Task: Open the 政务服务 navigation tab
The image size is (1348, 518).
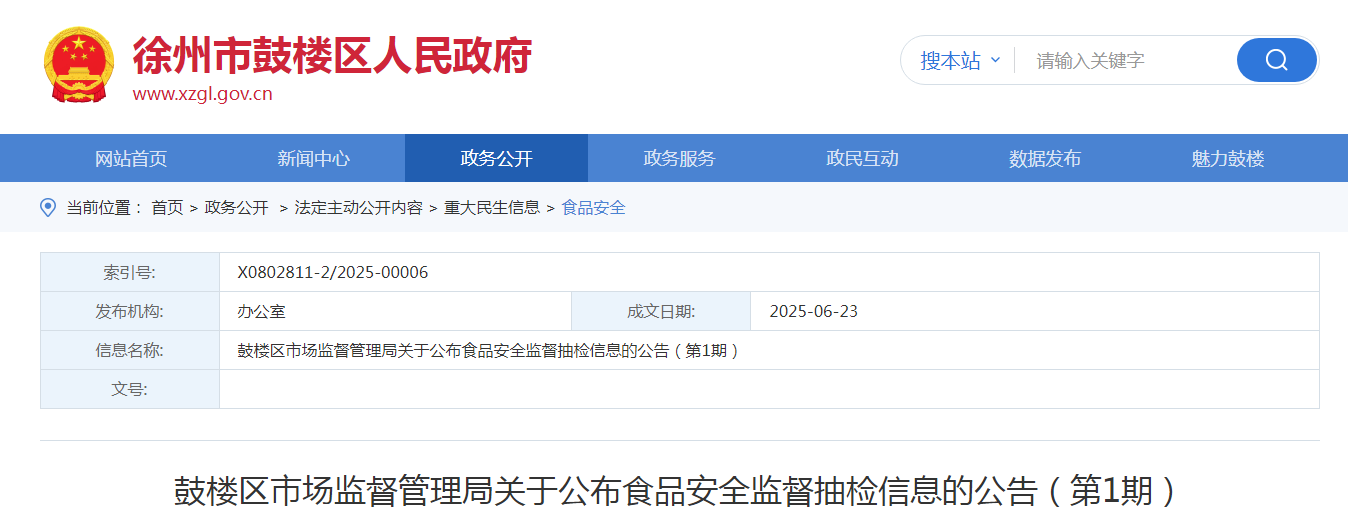Action: (x=679, y=158)
